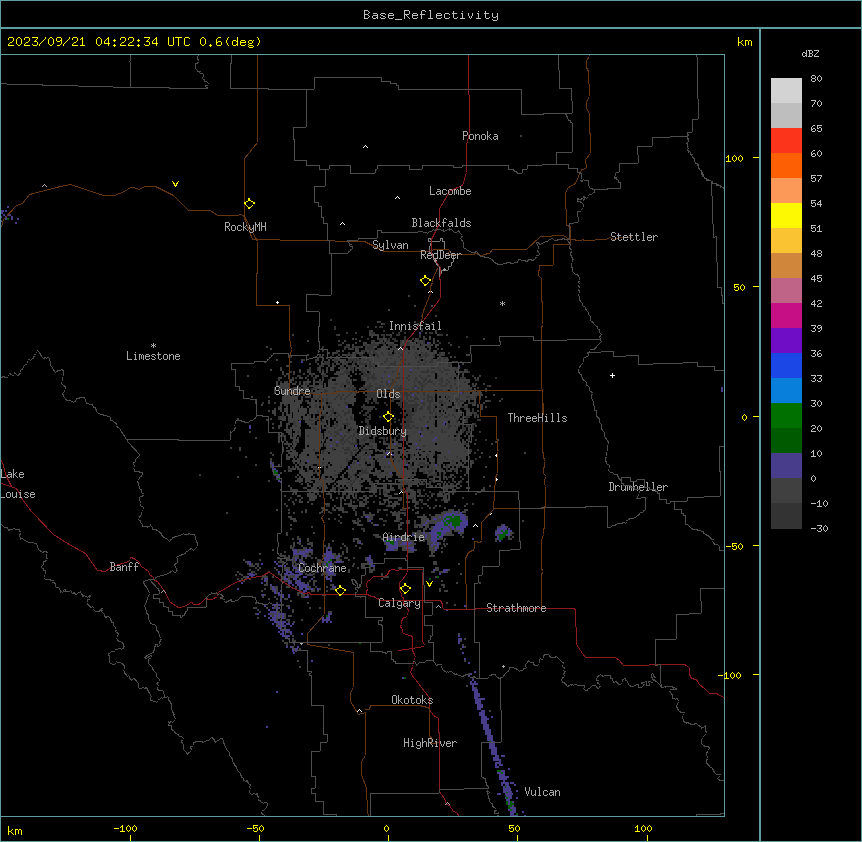Click the yellow diamond marker between Olds and Didsbury
This screenshot has height=842, width=862.
coord(388,417)
